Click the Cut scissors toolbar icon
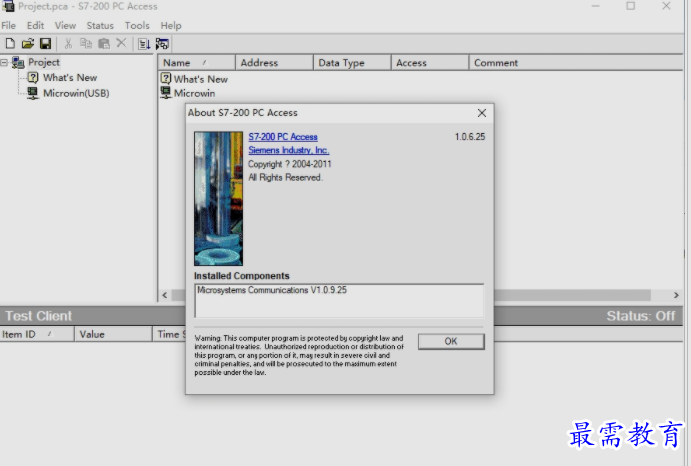The width and height of the screenshot is (691, 466). (x=68, y=44)
